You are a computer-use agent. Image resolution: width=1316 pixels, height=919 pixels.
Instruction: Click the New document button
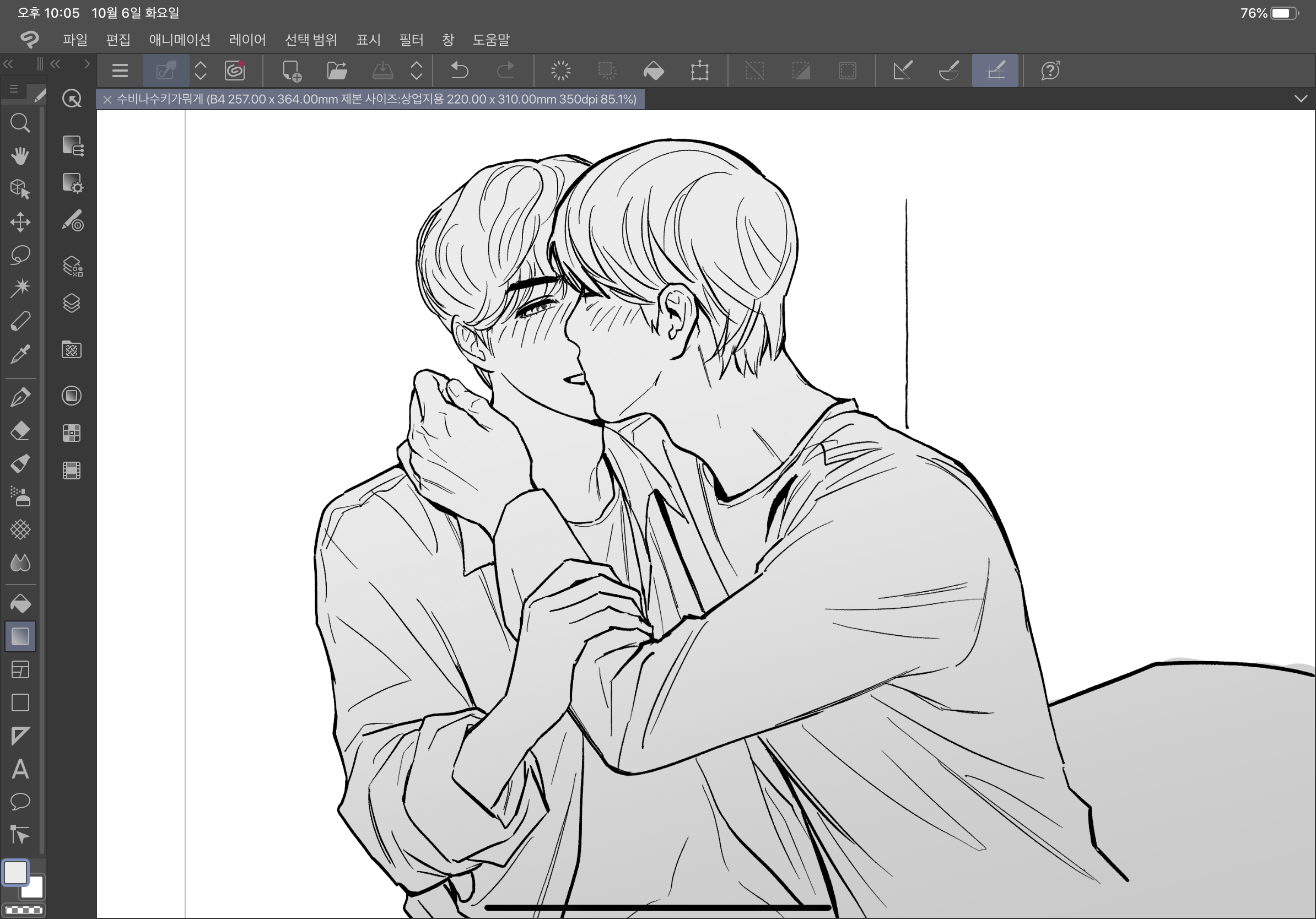click(291, 71)
